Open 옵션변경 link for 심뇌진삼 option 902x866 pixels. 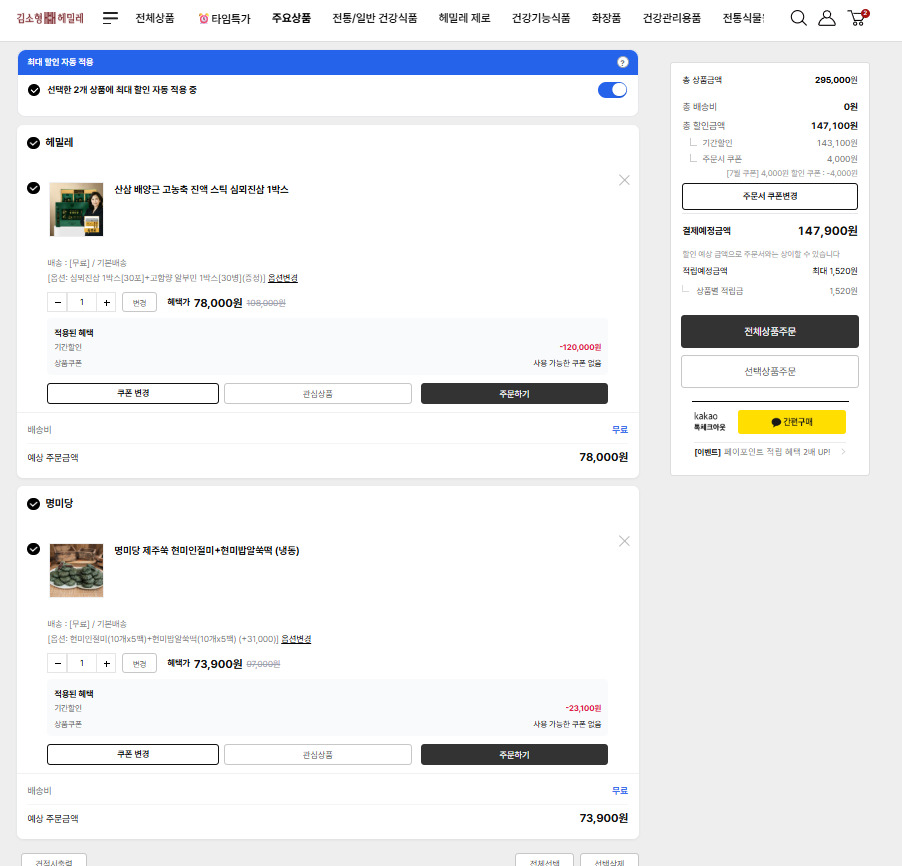[x=282, y=278]
